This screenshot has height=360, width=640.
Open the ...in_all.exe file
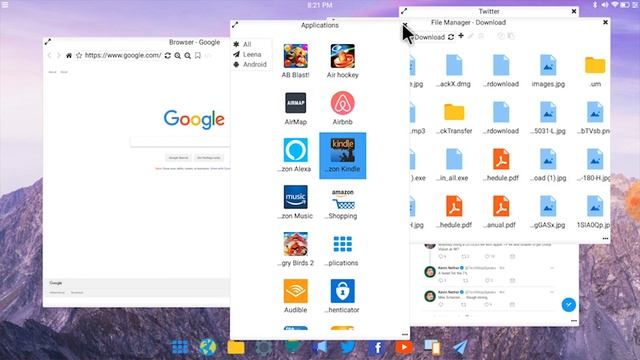coord(454,164)
